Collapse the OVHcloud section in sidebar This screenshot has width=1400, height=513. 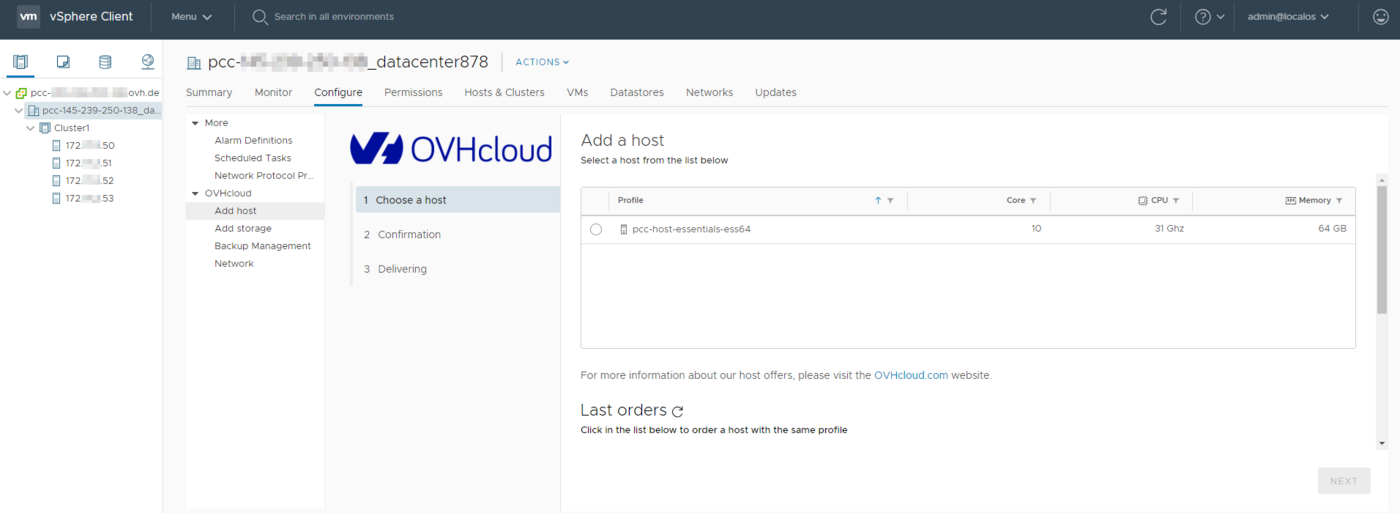click(196, 193)
